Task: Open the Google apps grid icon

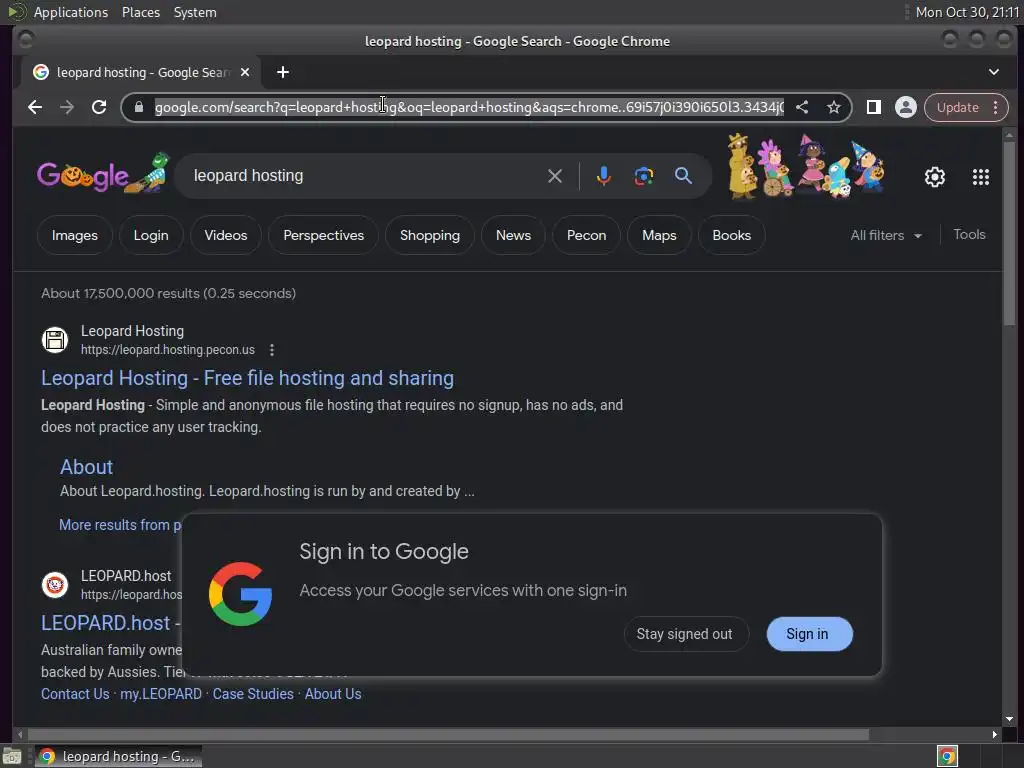Action: coord(980,177)
